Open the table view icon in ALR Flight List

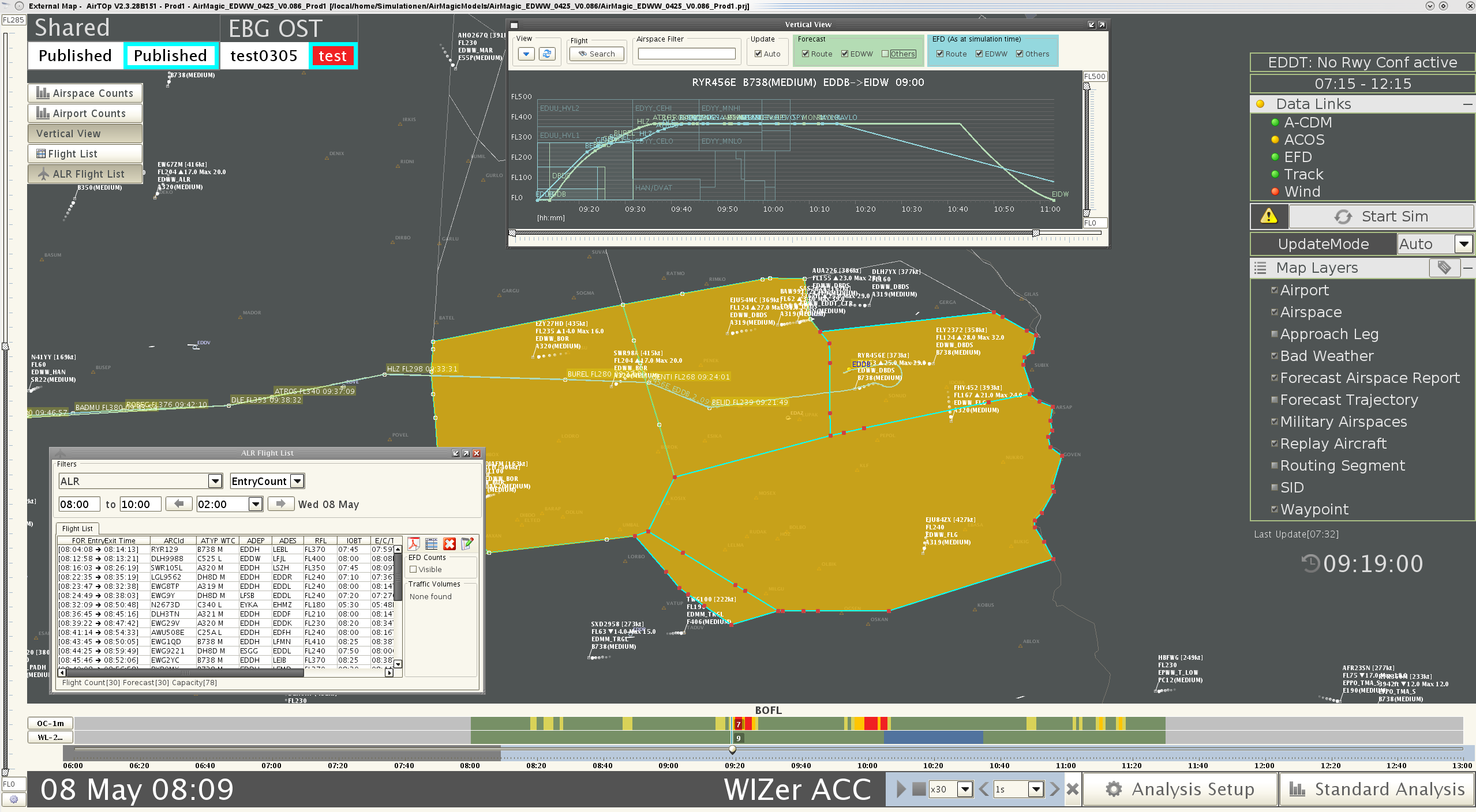point(431,544)
